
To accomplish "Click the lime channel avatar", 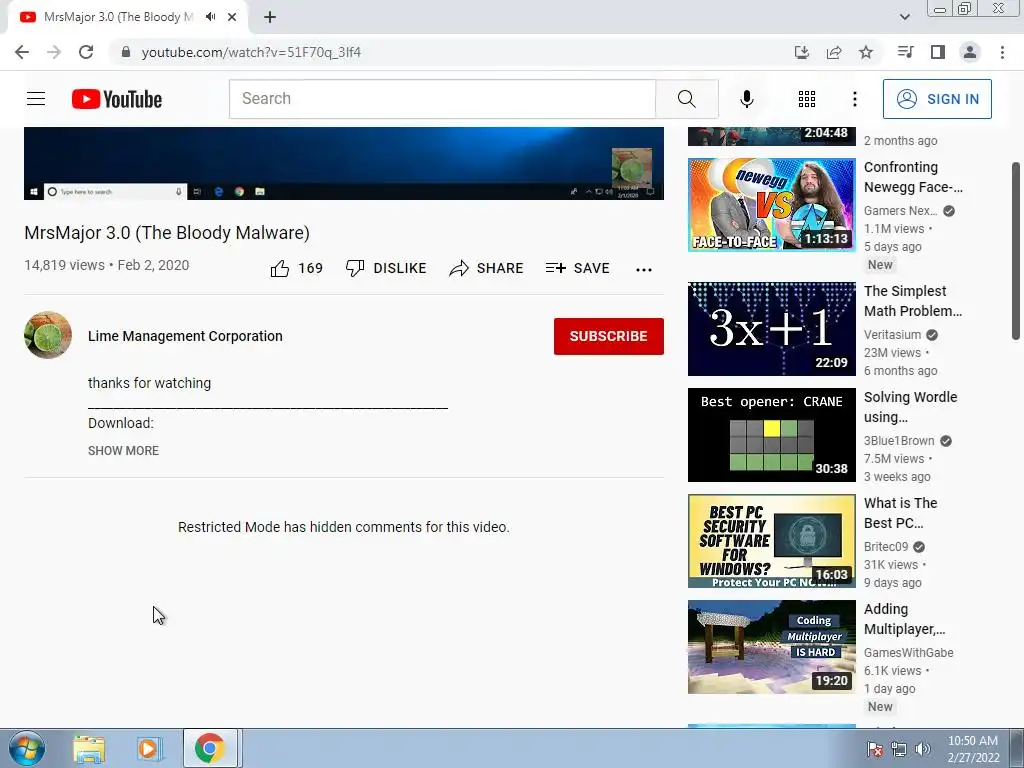I will tap(48, 335).
